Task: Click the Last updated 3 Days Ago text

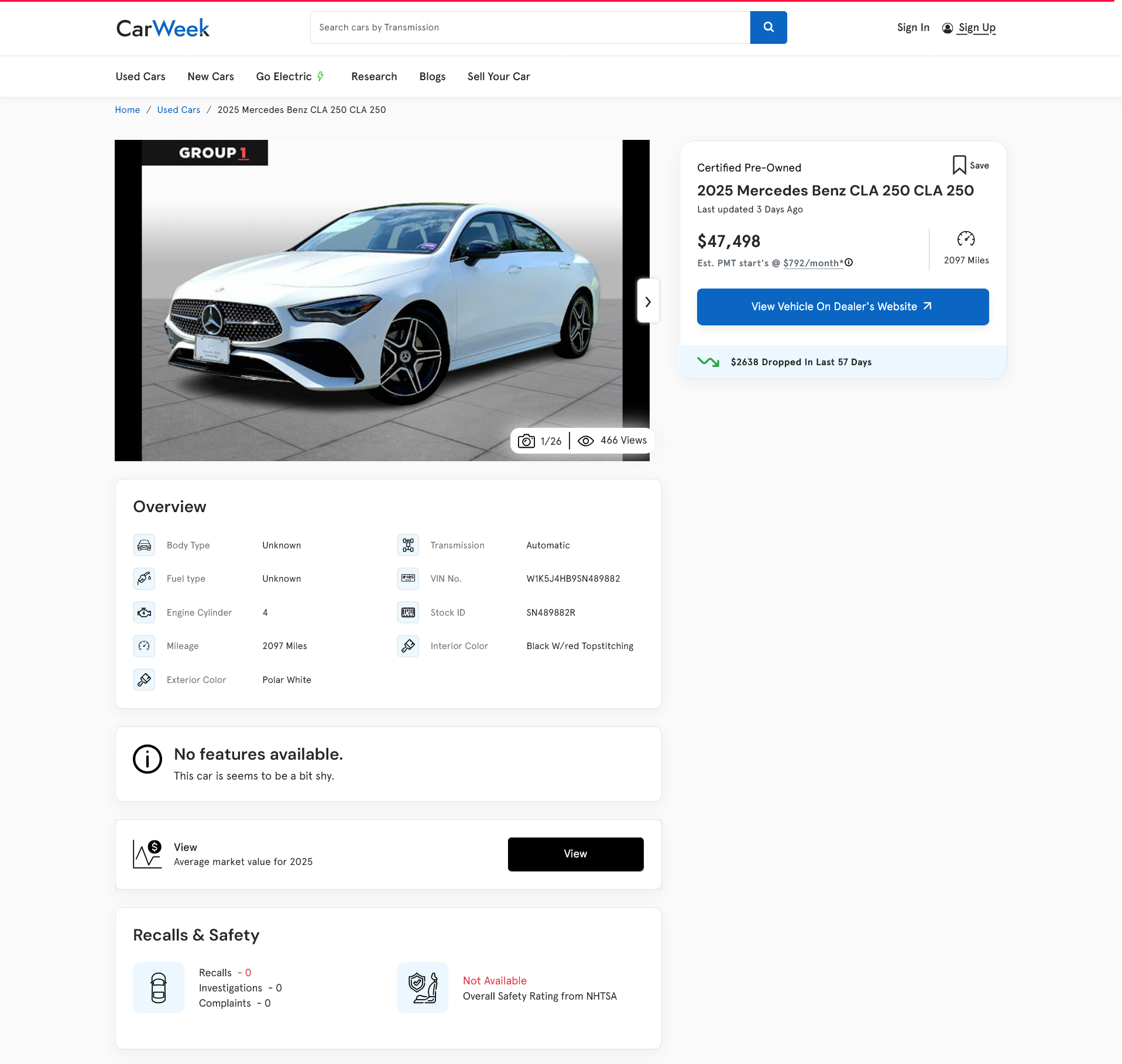Action: click(750, 210)
